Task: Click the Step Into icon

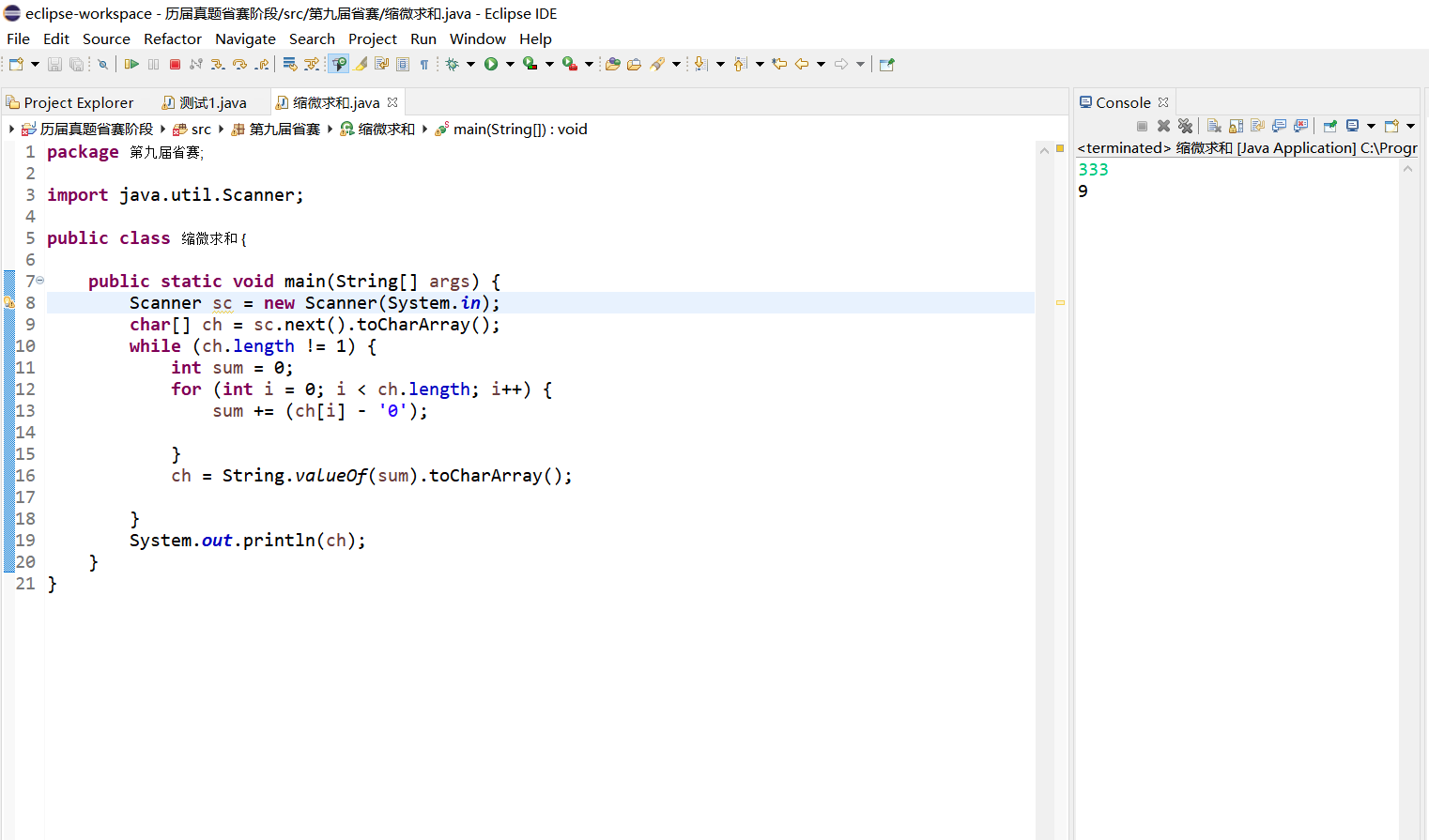Action: click(x=218, y=64)
